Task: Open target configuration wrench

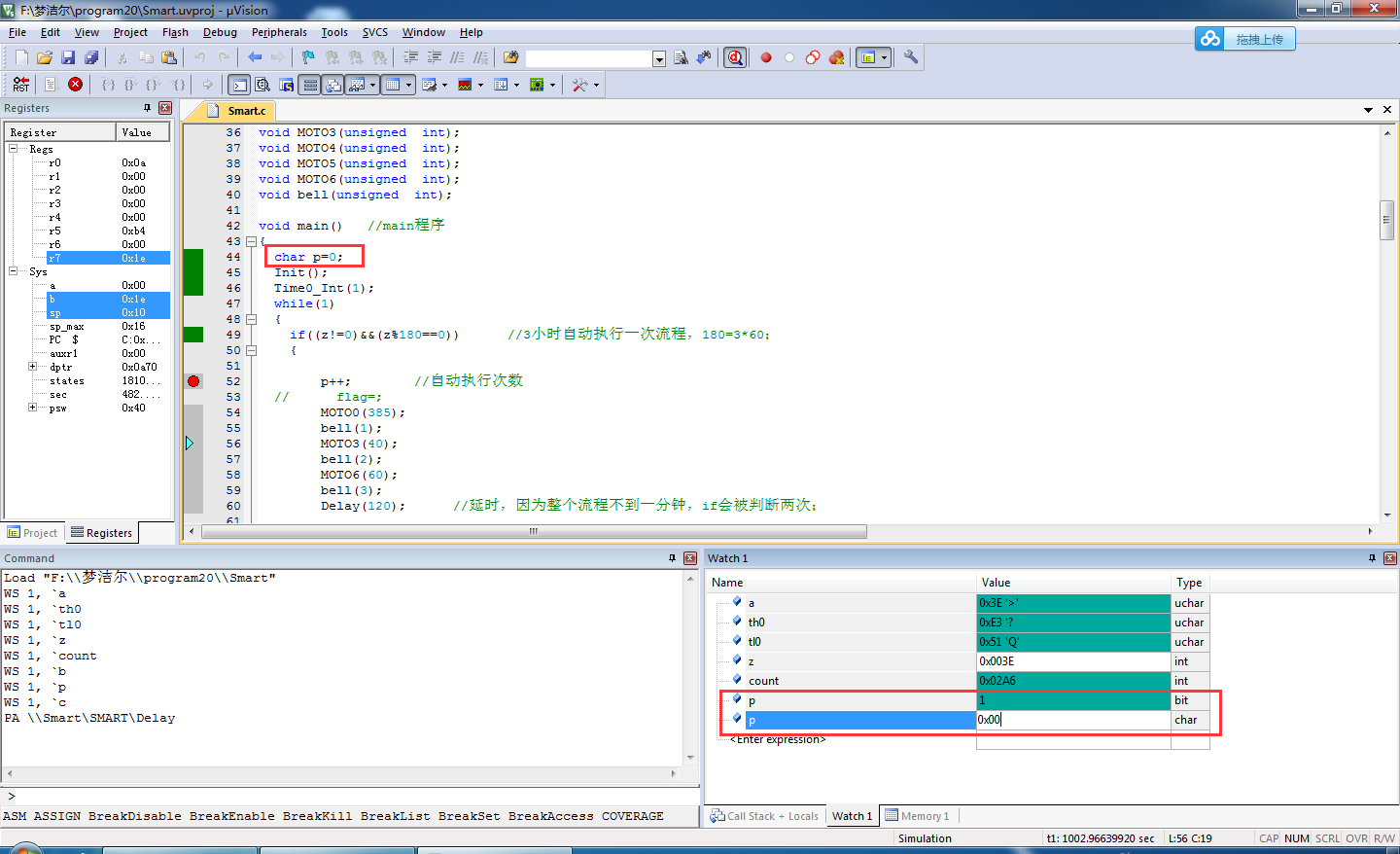Action: tap(911, 58)
